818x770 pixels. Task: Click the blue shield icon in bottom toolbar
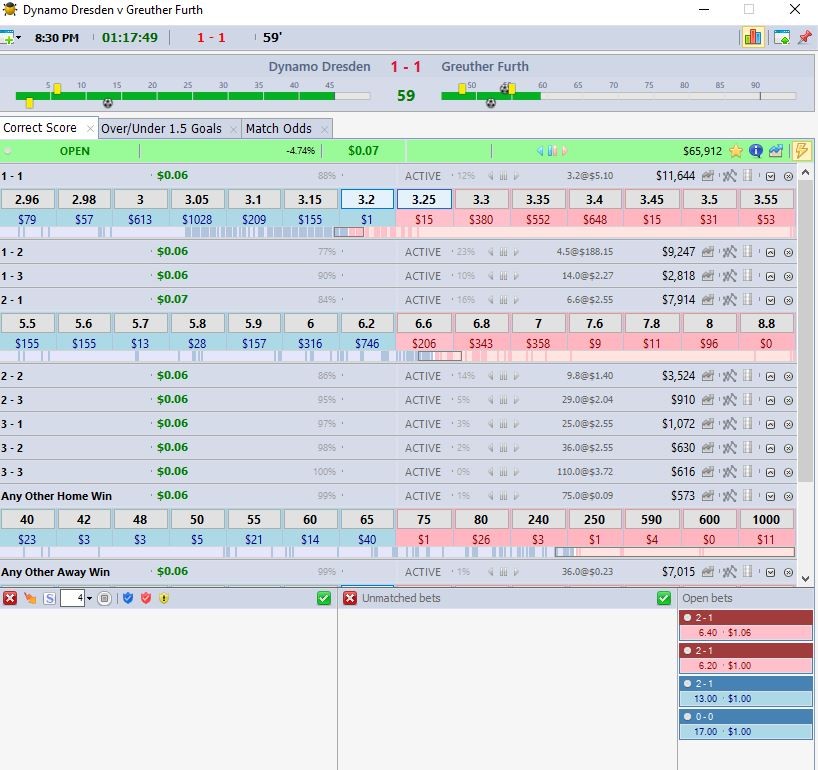(x=128, y=598)
